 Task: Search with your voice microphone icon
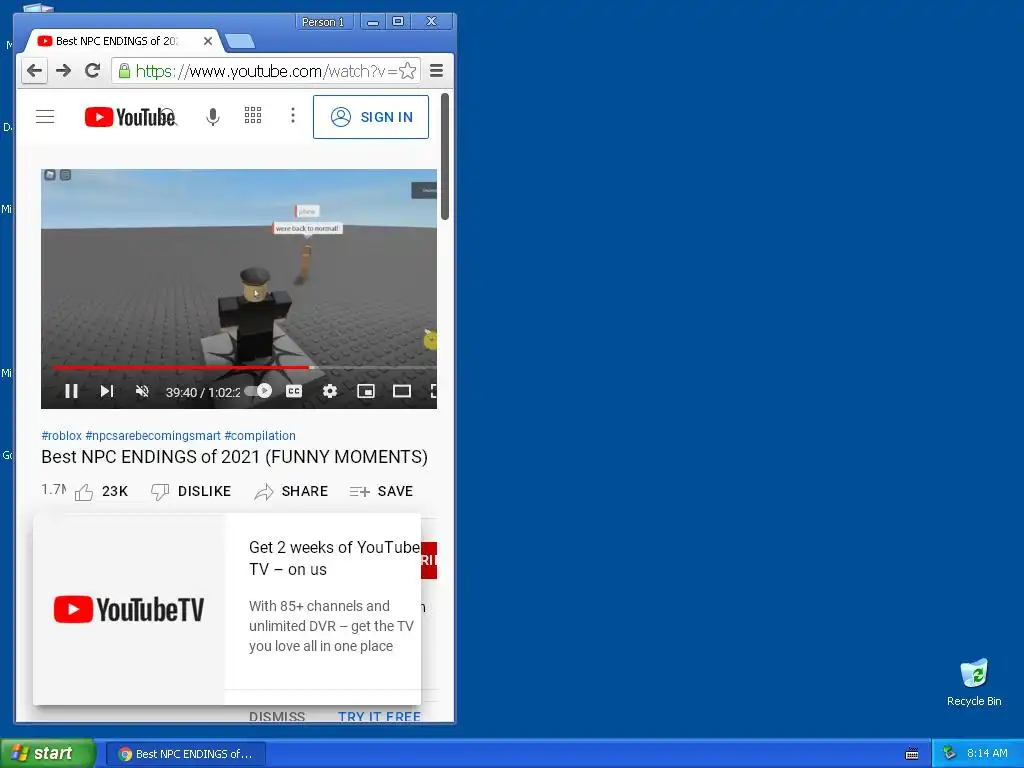(212, 117)
